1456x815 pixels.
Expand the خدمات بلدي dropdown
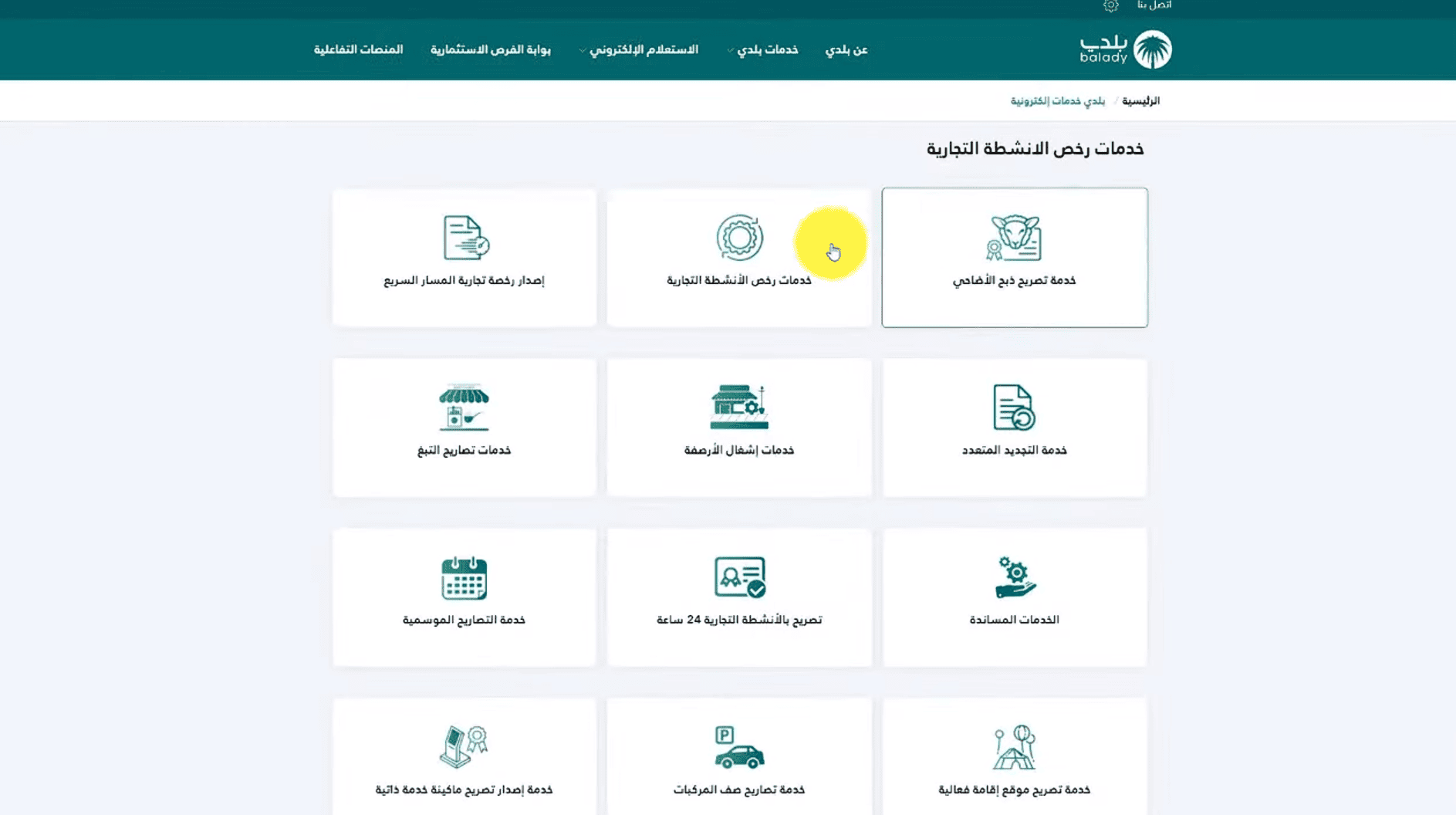pos(762,49)
